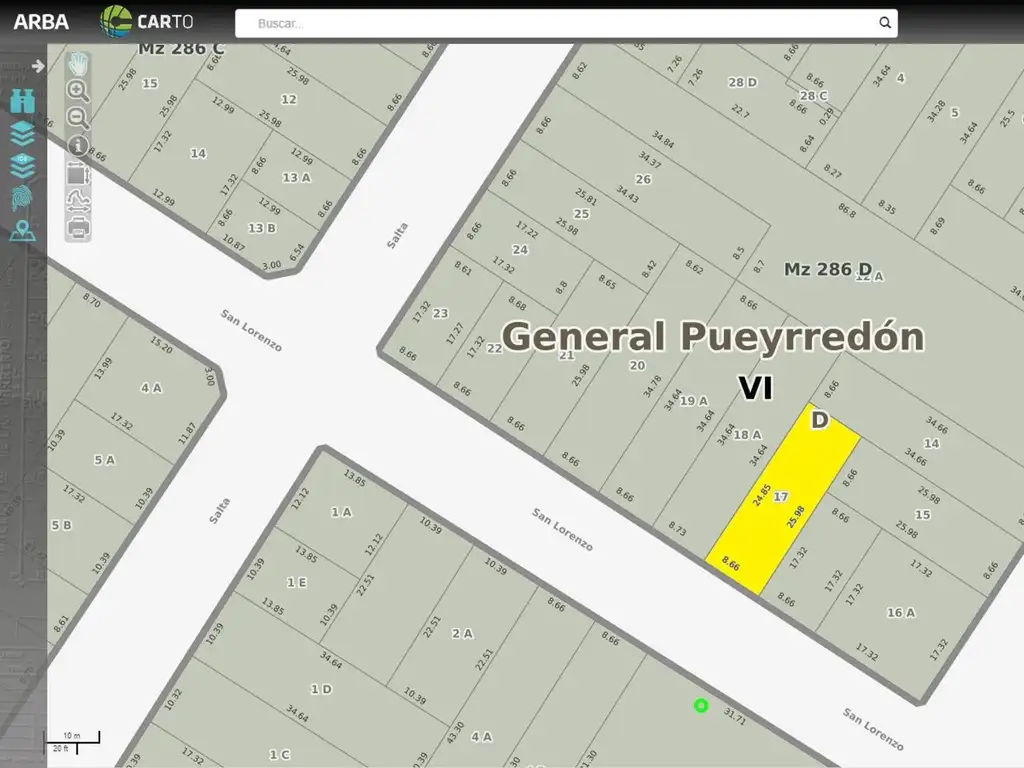Print the map with printer icon
The height and width of the screenshot is (768, 1024).
pyautogui.click(x=78, y=227)
